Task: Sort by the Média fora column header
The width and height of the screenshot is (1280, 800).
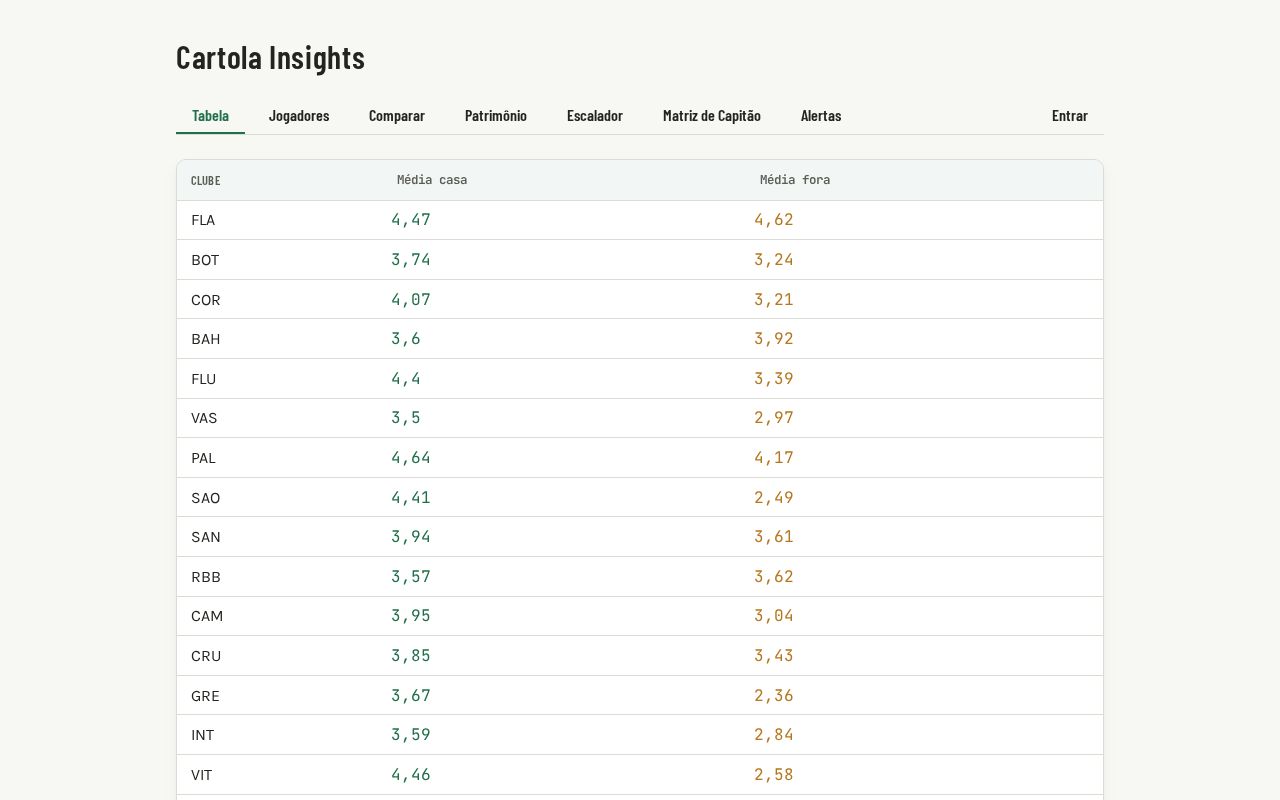Action: click(x=795, y=180)
